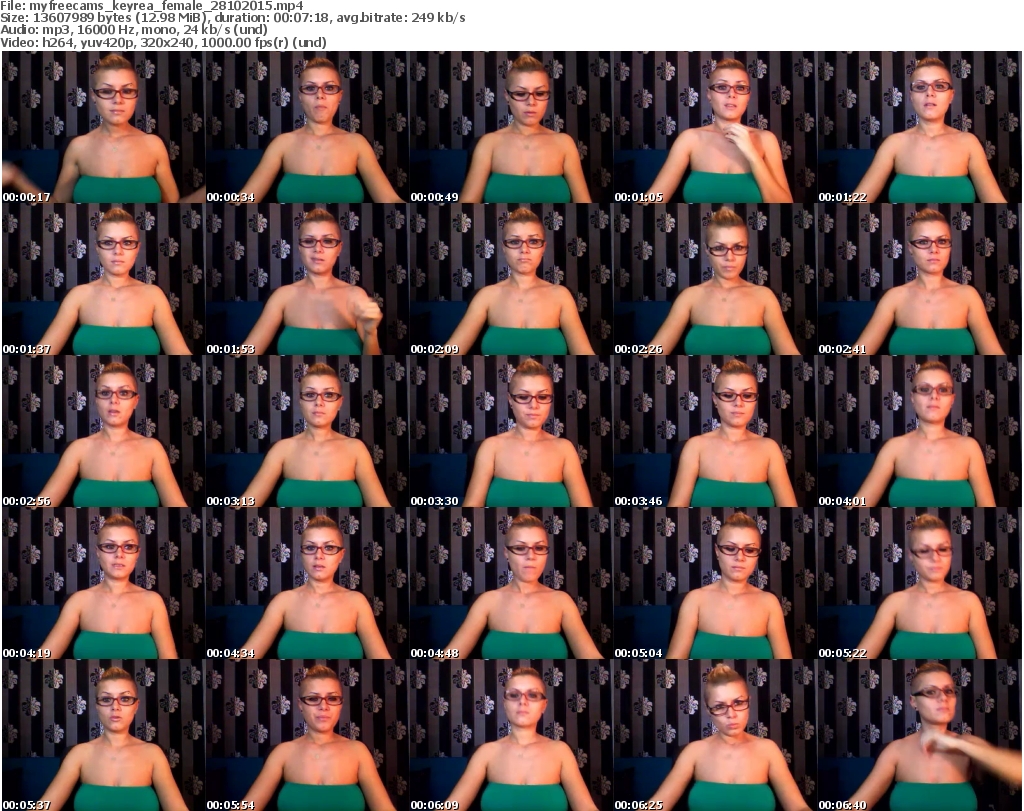Open the thumbnail stamped 00:00:17
The width and height of the screenshot is (1024, 811).
[x=103, y=127]
